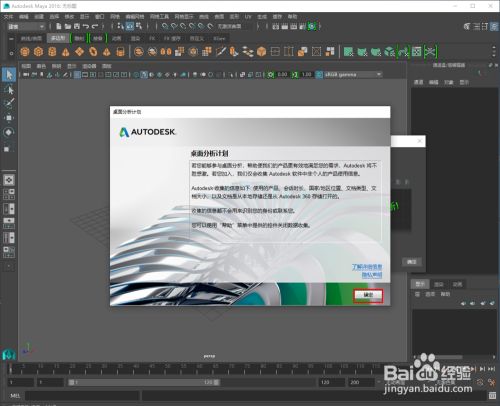
Task: Create a polygon cone from the shelf
Action: [66, 52]
